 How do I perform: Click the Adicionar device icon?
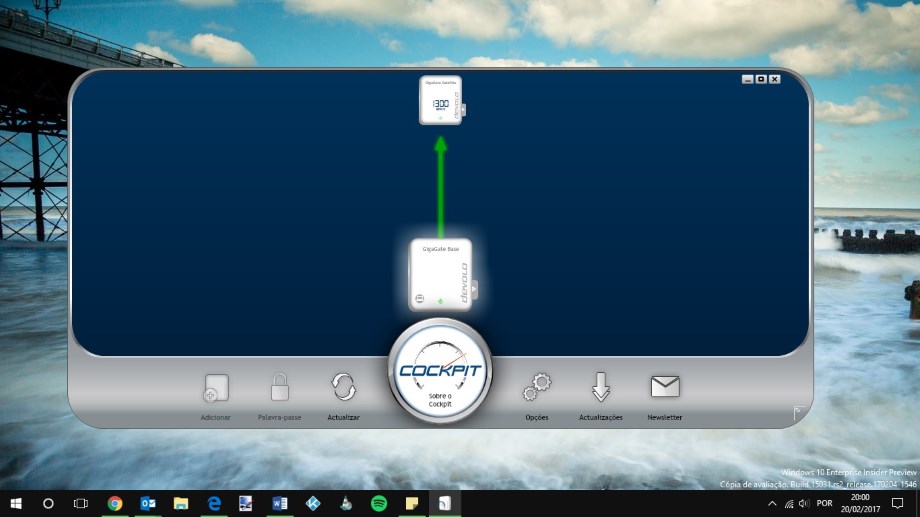[216, 389]
